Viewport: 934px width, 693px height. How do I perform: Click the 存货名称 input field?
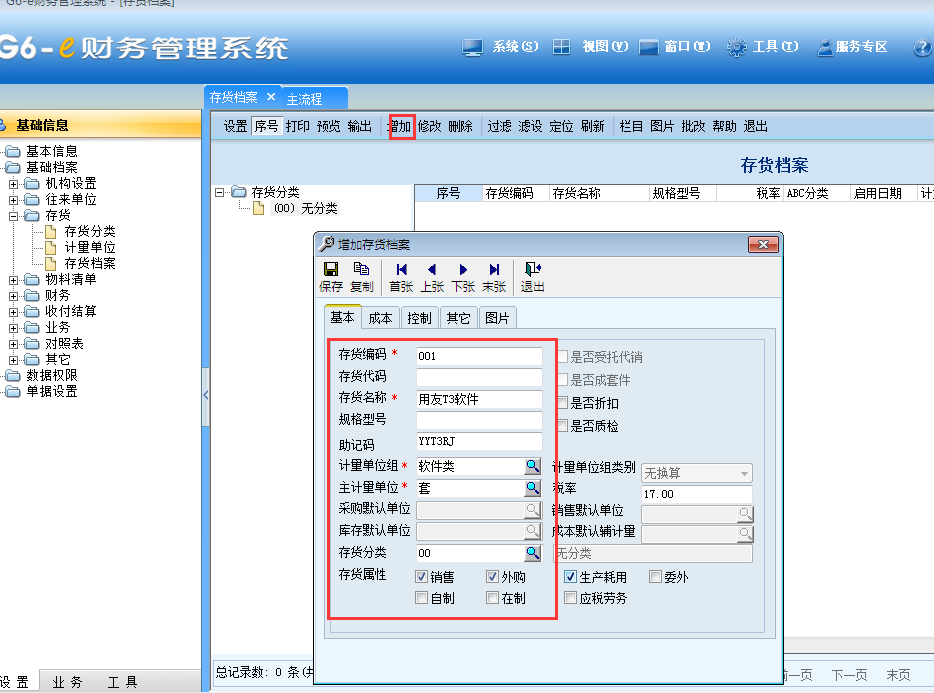point(478,399)
